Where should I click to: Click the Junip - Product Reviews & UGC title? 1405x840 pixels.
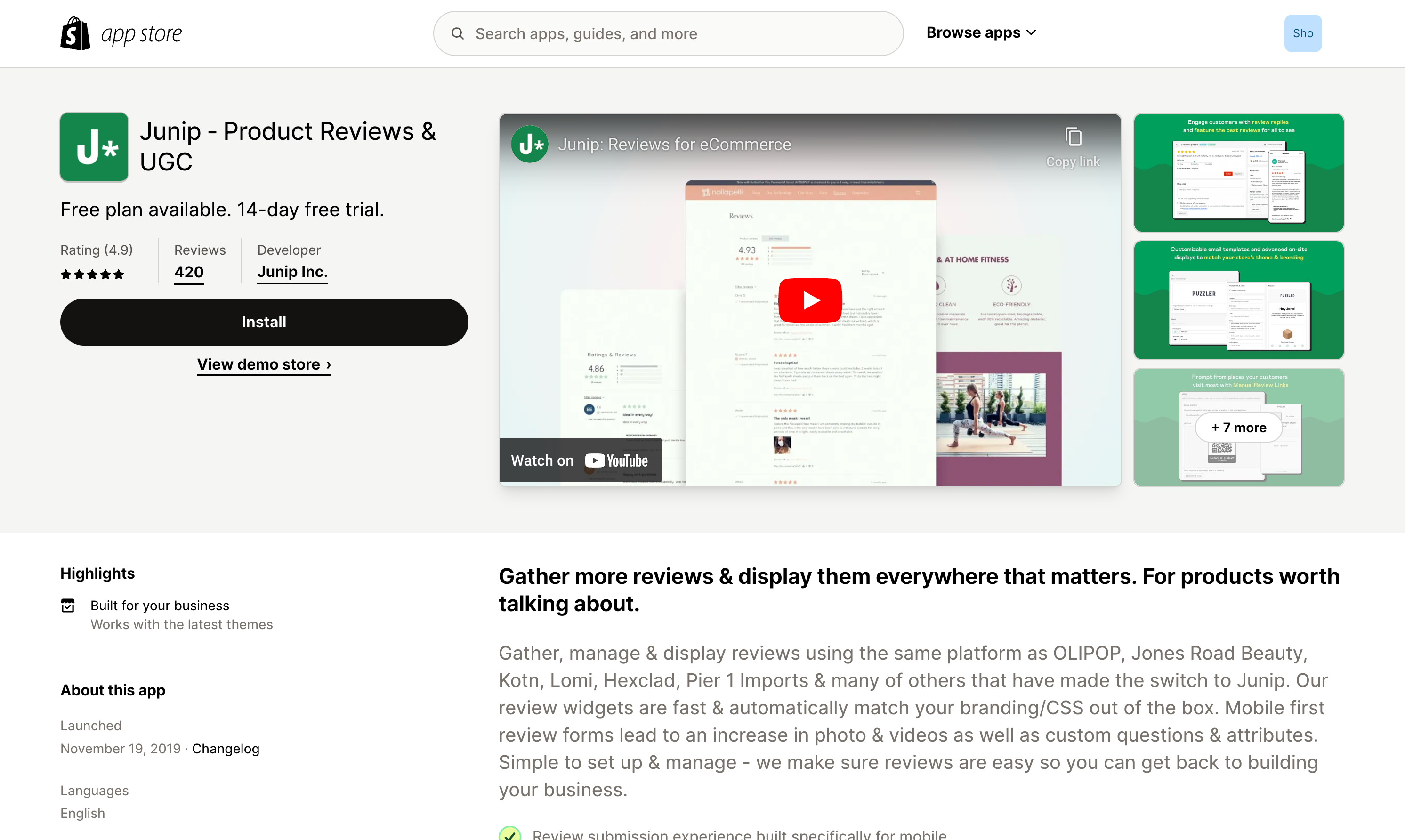288,146
